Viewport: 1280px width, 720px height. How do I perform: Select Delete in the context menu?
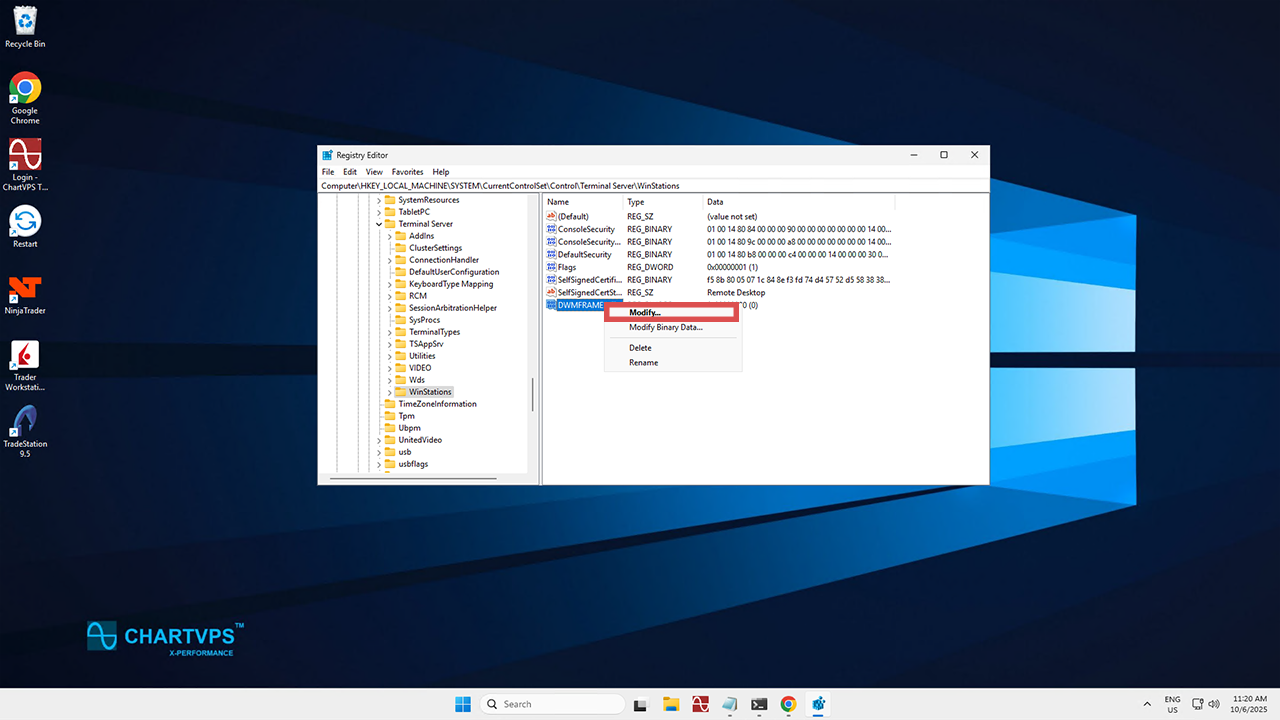click(640, 348)
